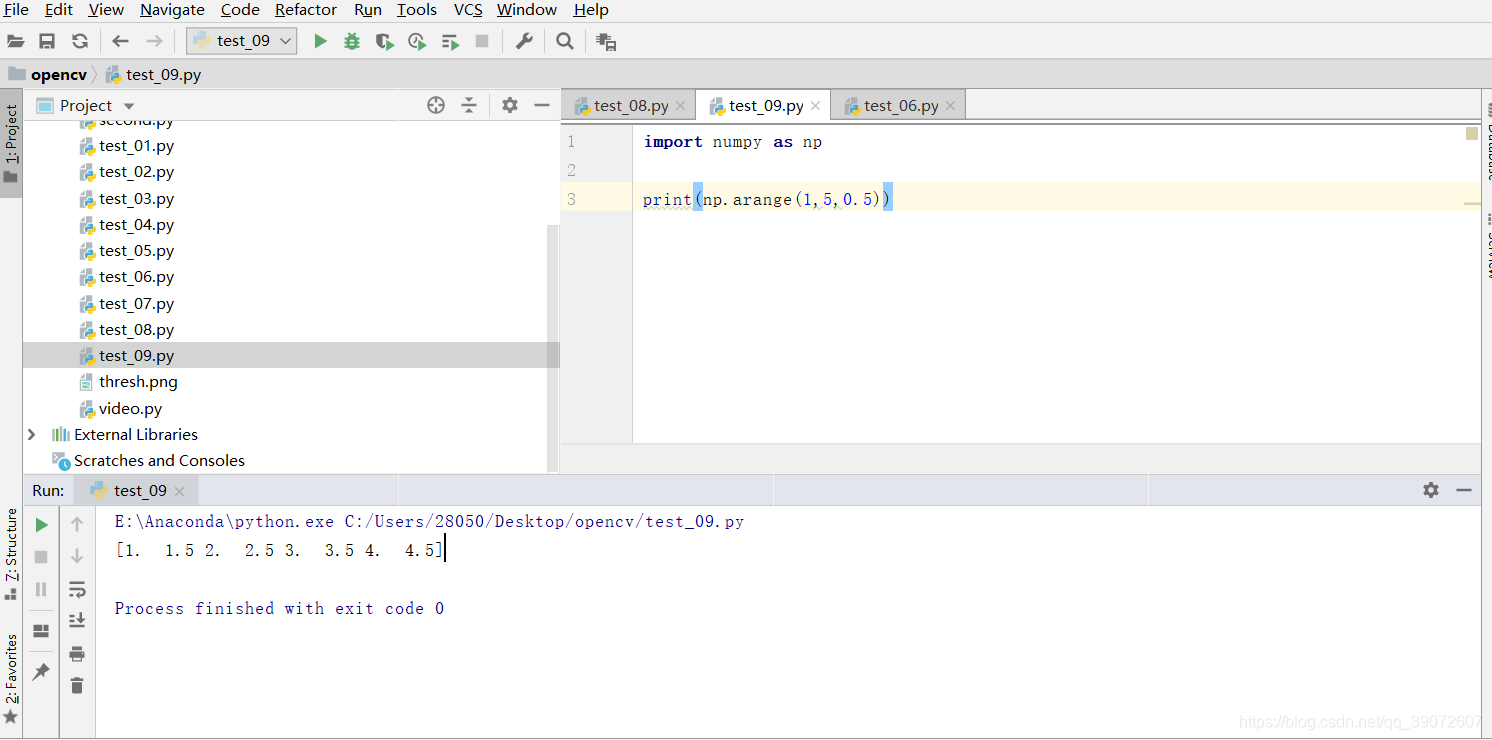Open the VCS menu
The width and height of the screenshot is (1492, 740).
(x=468, y=10)
